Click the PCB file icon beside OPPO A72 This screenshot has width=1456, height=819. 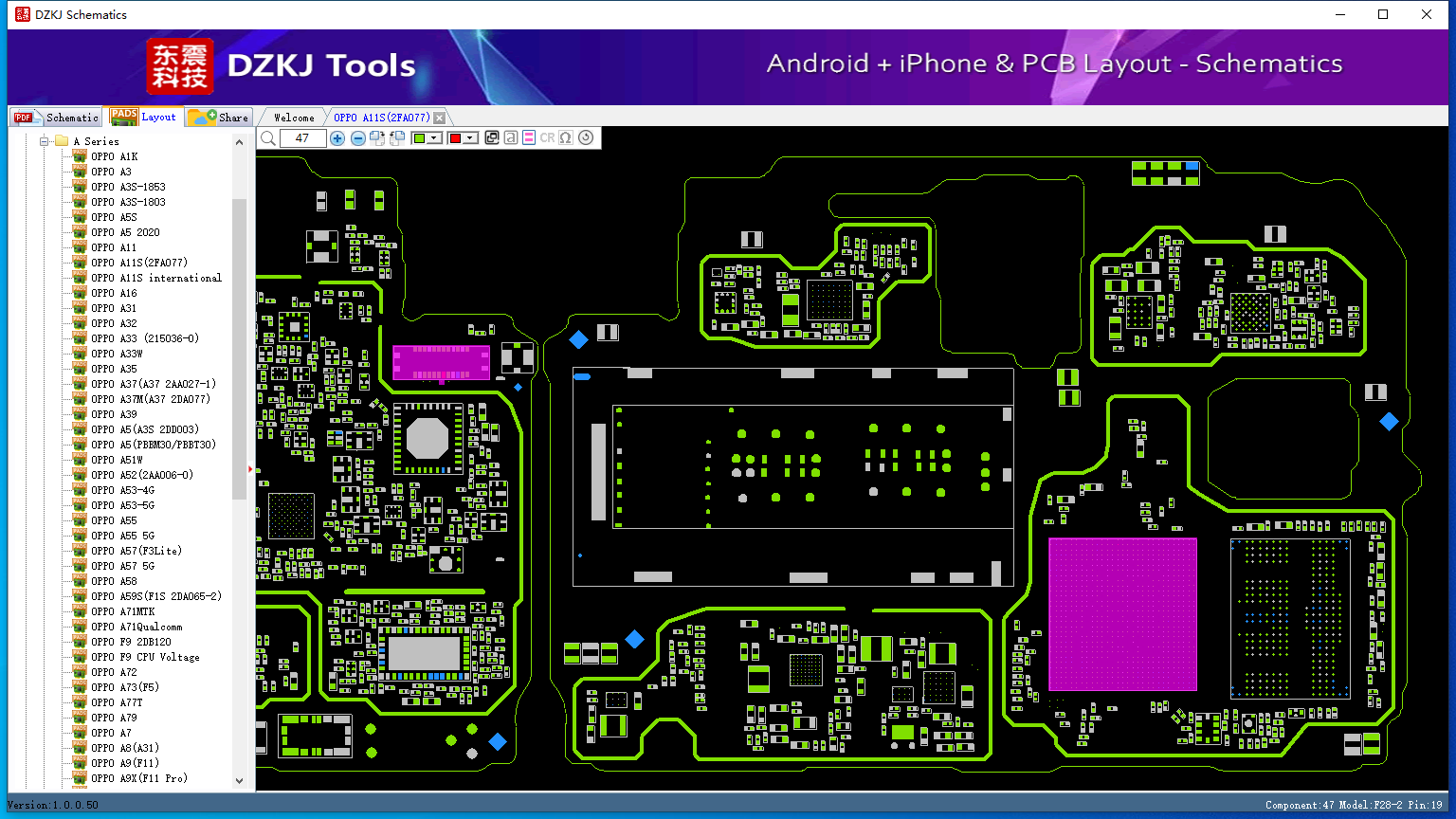click(x=80, y=672)
